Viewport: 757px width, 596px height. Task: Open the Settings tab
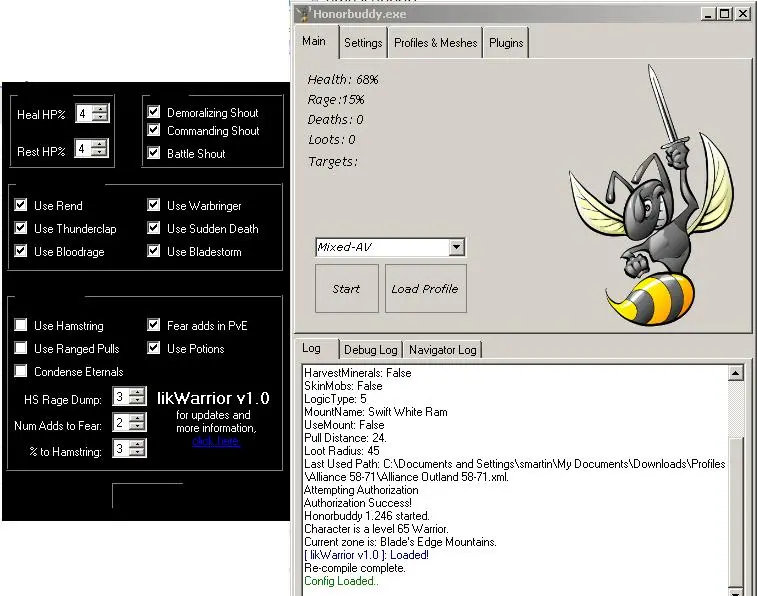[x=363, y=43]
